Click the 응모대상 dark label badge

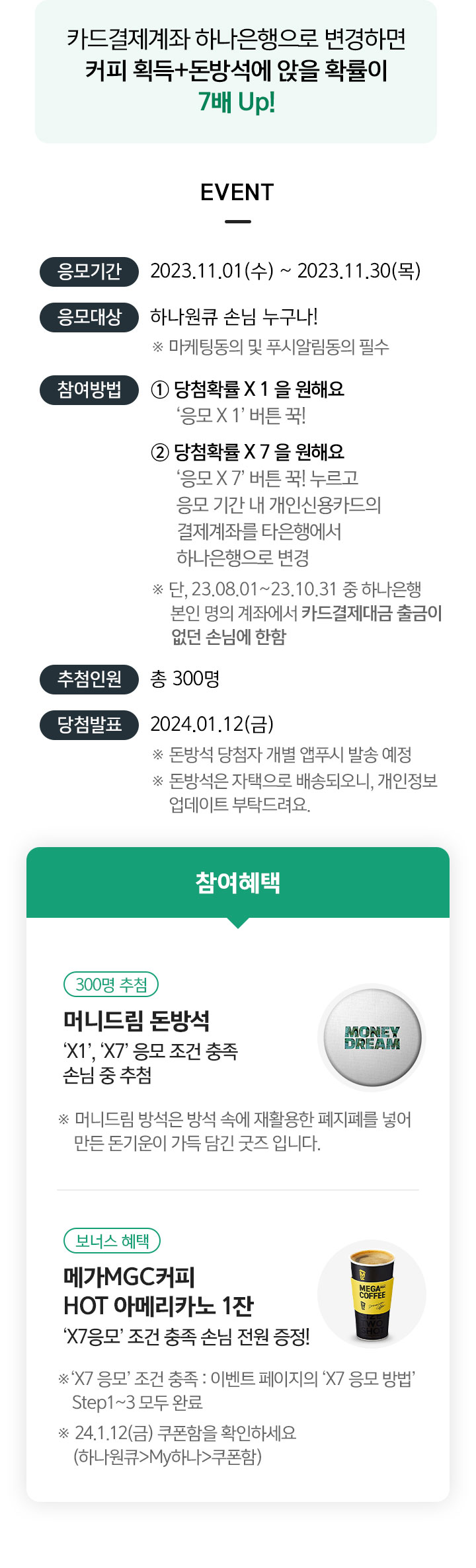pos(89,317)
